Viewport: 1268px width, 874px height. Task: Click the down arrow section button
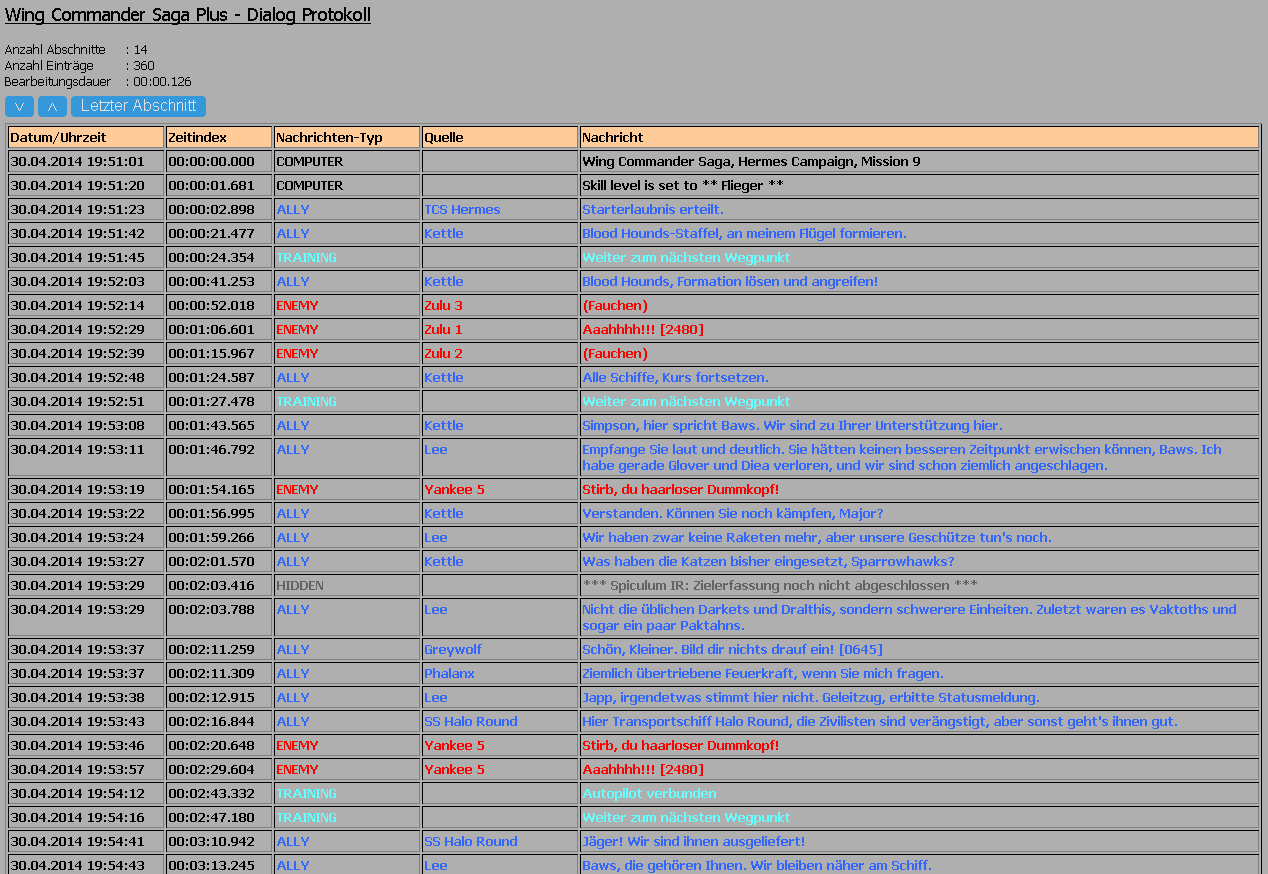19,107
